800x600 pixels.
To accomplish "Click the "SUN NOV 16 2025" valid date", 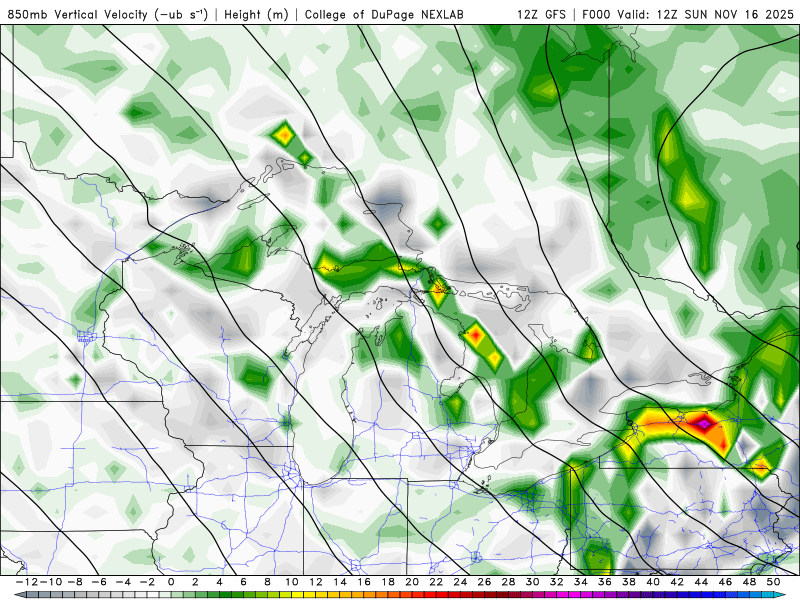I will pos(739,14).
